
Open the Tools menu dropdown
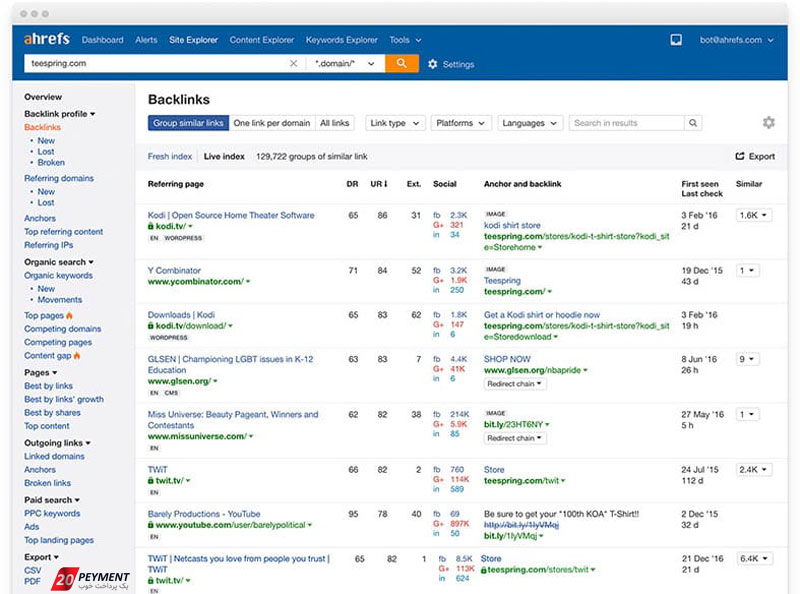click(x=405, y=40)
